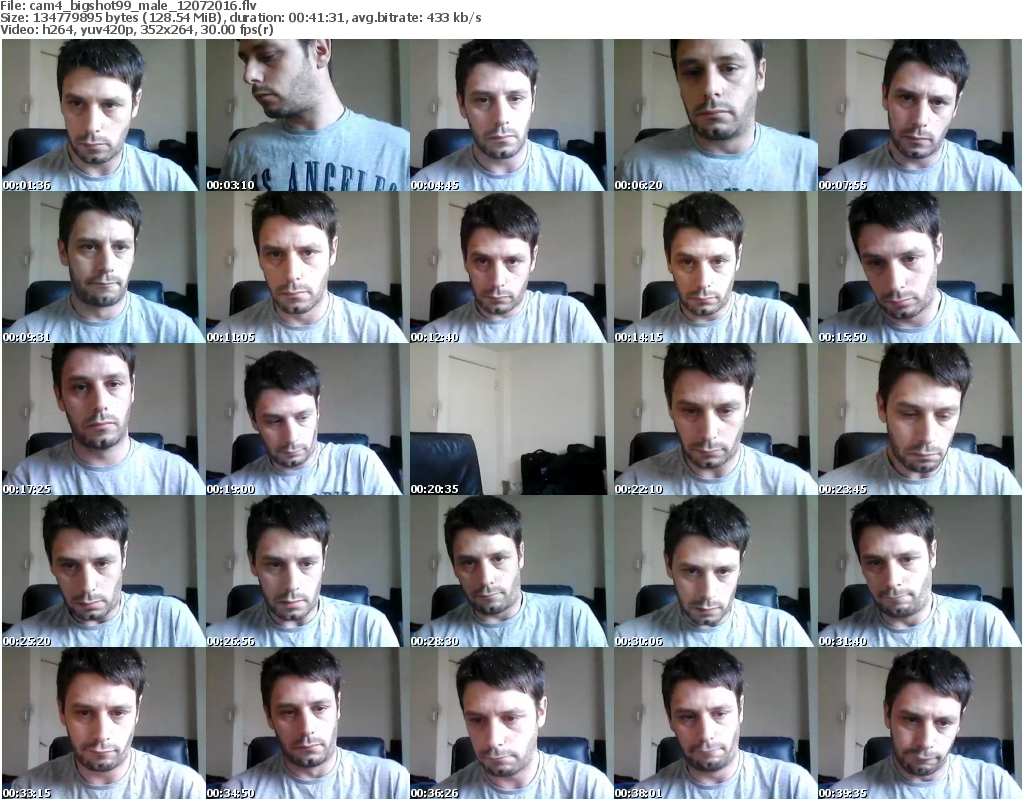The width and height of the screenshot is (1024, 799).
Task: Open the thumbnail timestamped 00:22:10
Action: coord(716,419)
